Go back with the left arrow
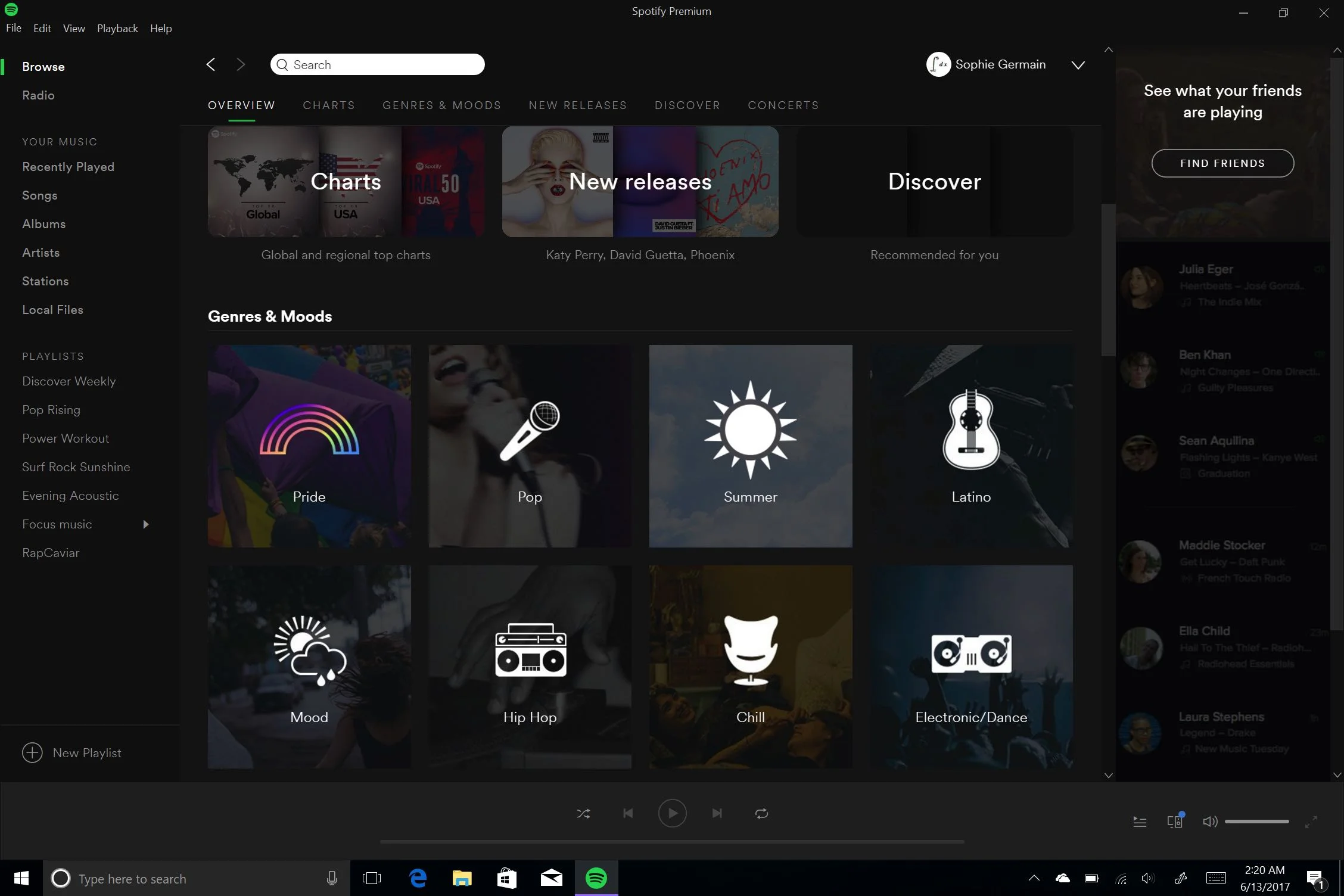The image size is (1344, 896). (210, 64)
